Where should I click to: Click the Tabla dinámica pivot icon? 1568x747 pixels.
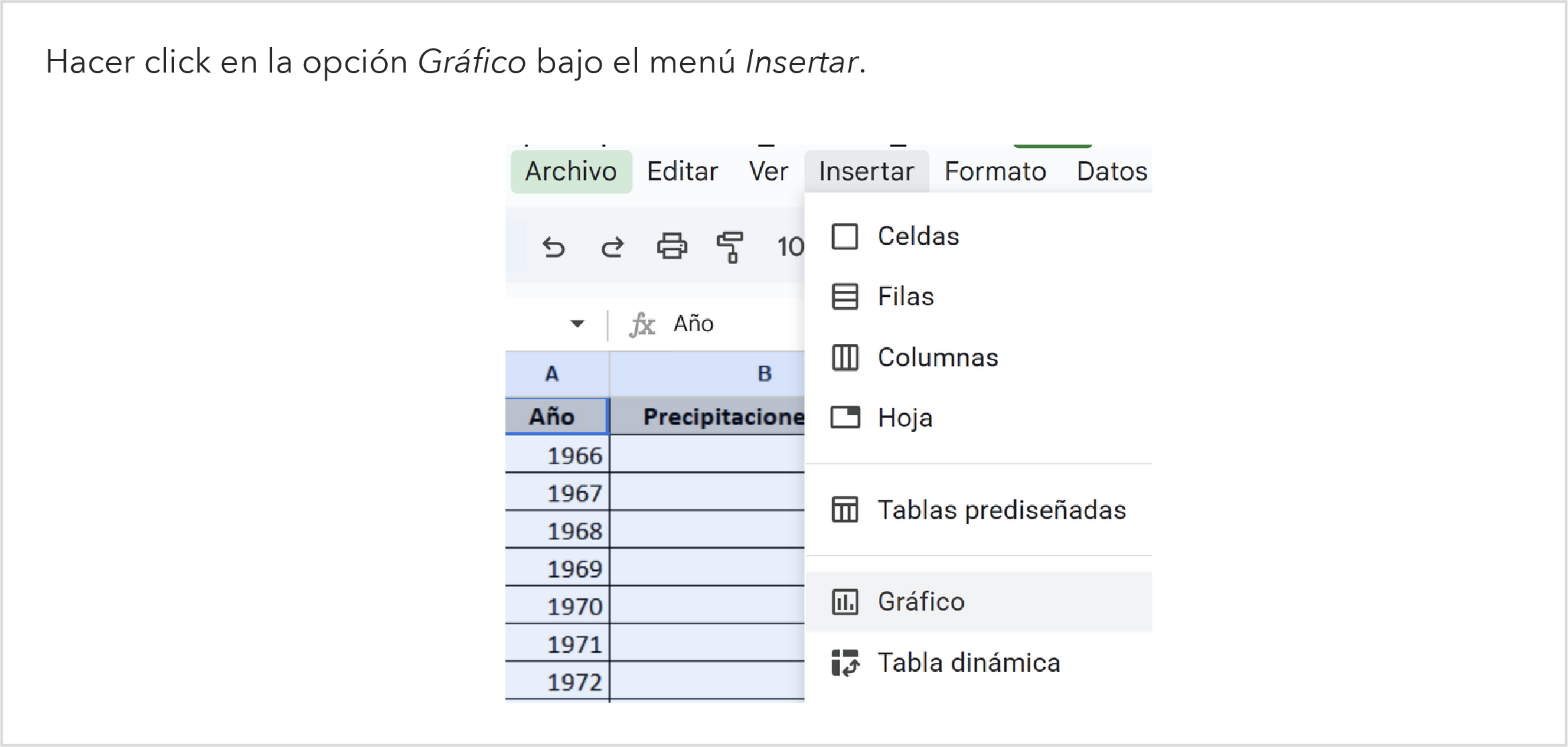pos(845,663)
